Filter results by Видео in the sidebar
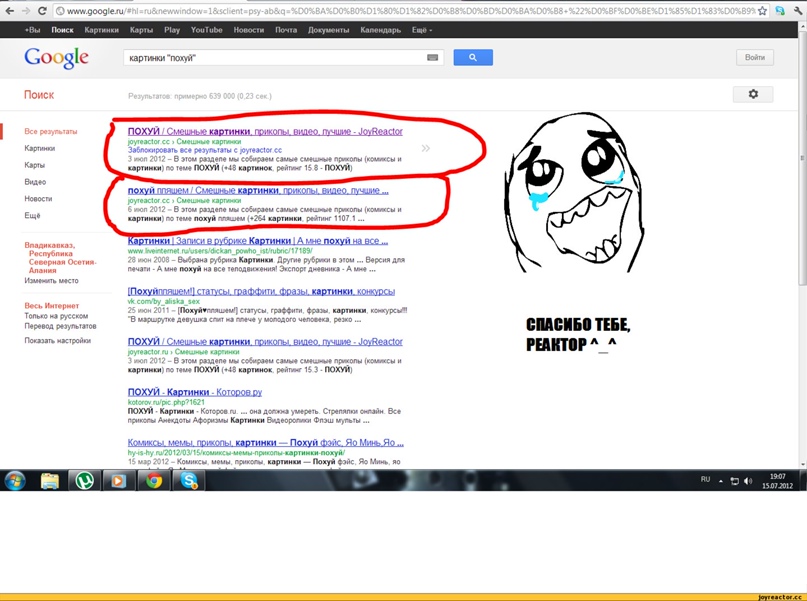Viewport: 807px width, 601px height. pyautogui.click(x=35, y=182)
